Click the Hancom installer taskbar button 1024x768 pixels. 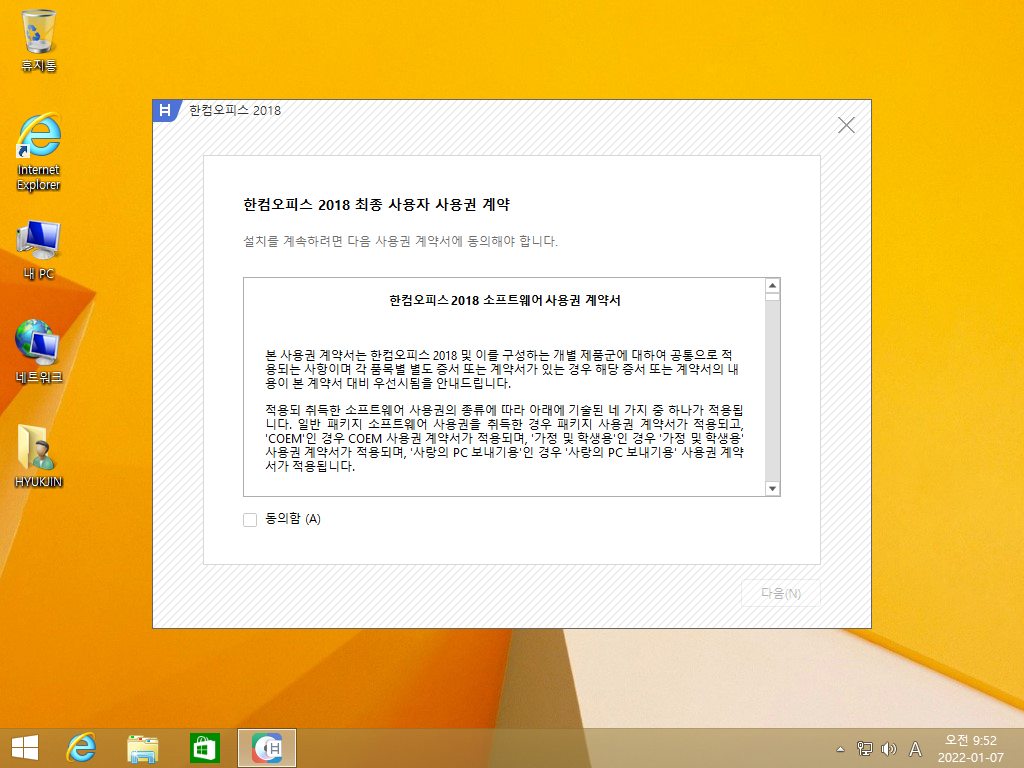point(267,748)
